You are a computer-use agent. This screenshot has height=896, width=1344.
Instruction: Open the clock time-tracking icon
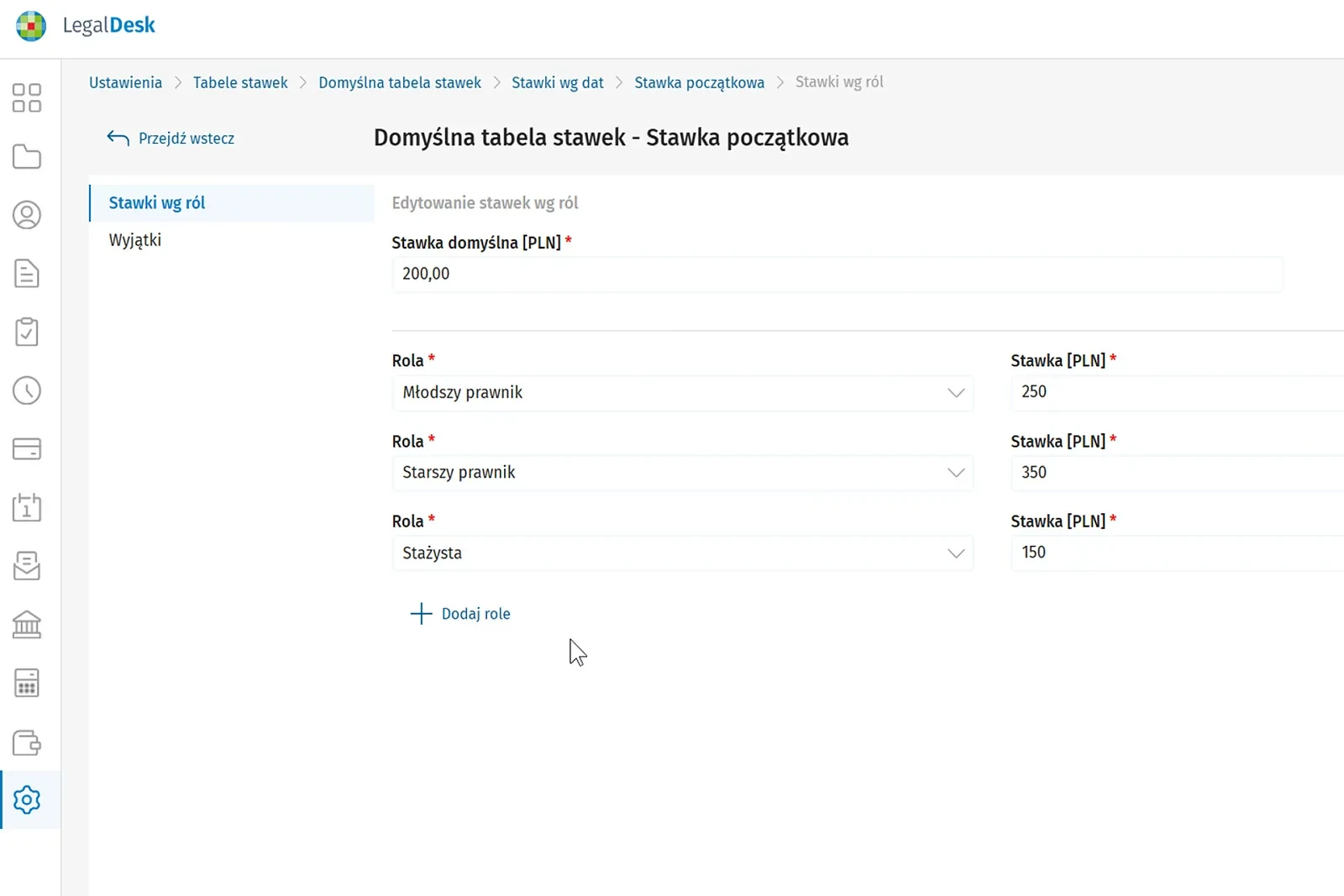click(27, 390)
